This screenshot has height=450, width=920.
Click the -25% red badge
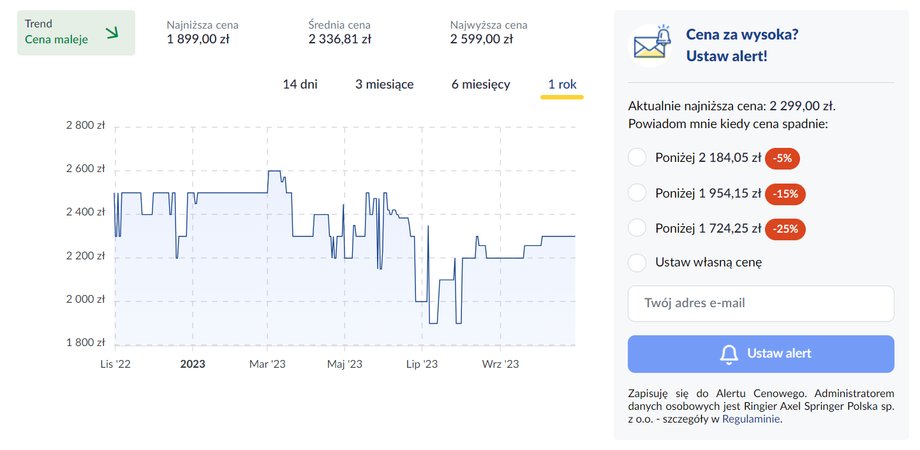click(785, 228)
